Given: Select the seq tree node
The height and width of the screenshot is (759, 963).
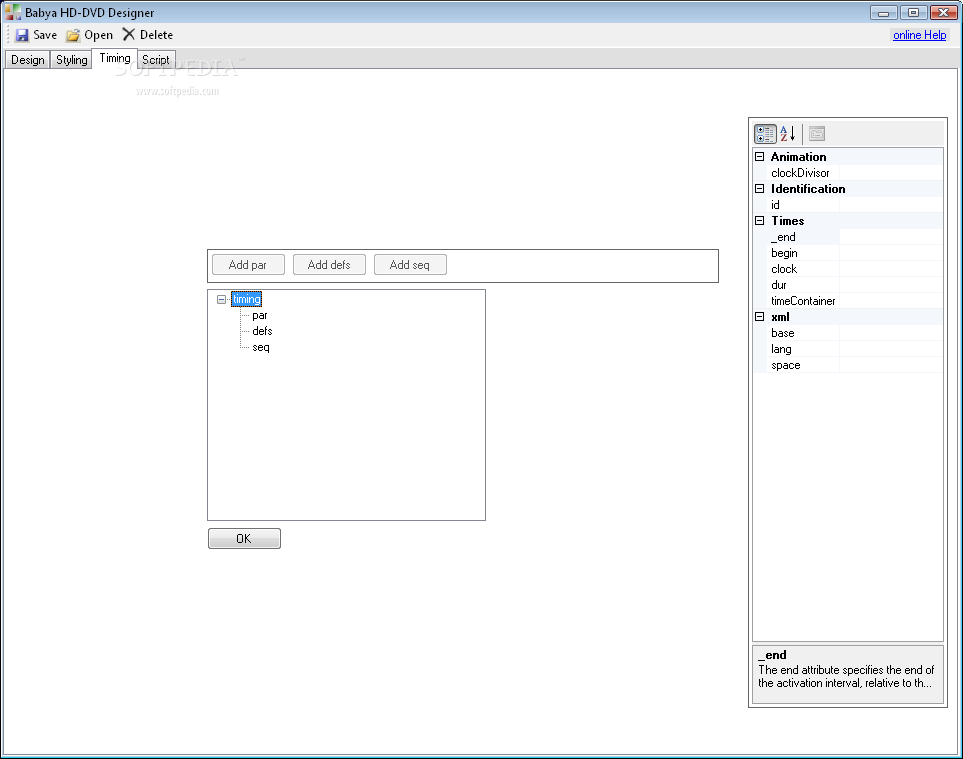Looking at the screenshot, I should coord(261,347).
